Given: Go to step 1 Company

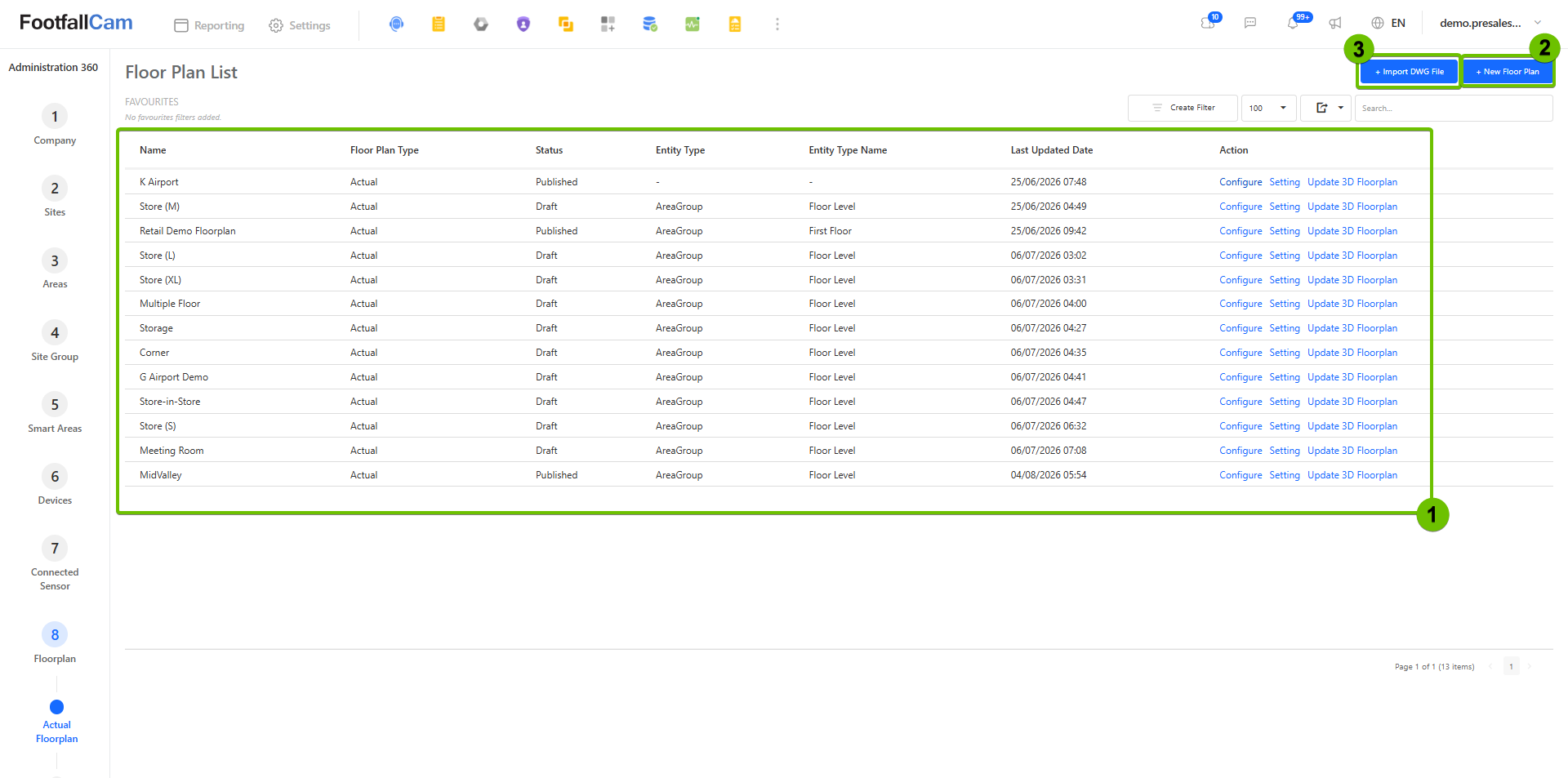Looking at the screenshot, I should 55,125.
